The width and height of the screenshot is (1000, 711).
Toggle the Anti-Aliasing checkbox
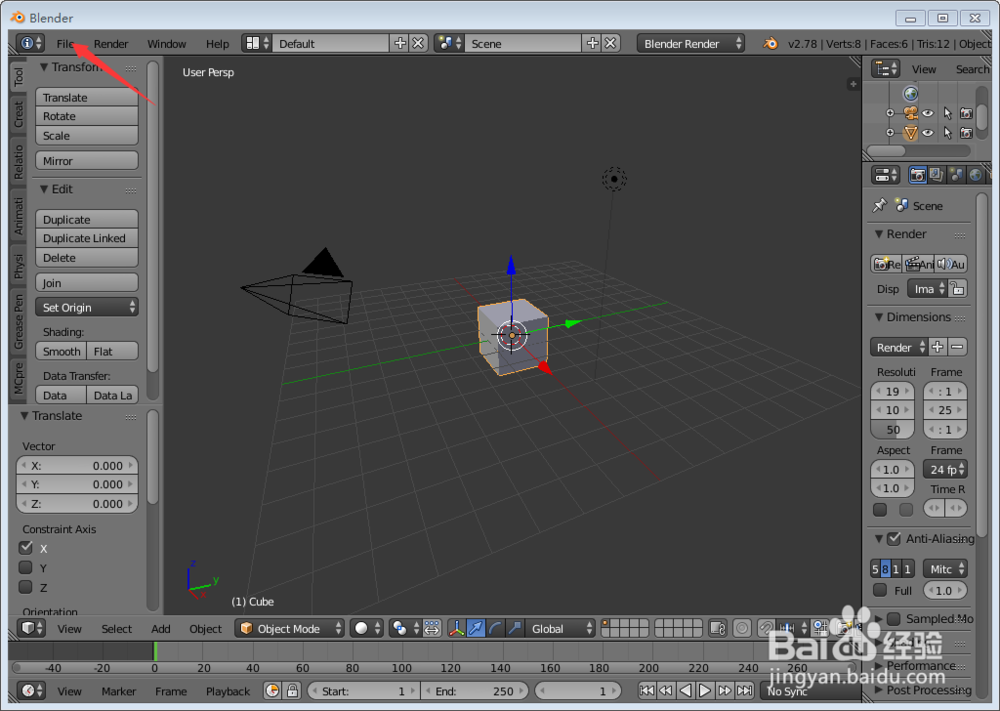pyautogui.click(x=894, y=538)
